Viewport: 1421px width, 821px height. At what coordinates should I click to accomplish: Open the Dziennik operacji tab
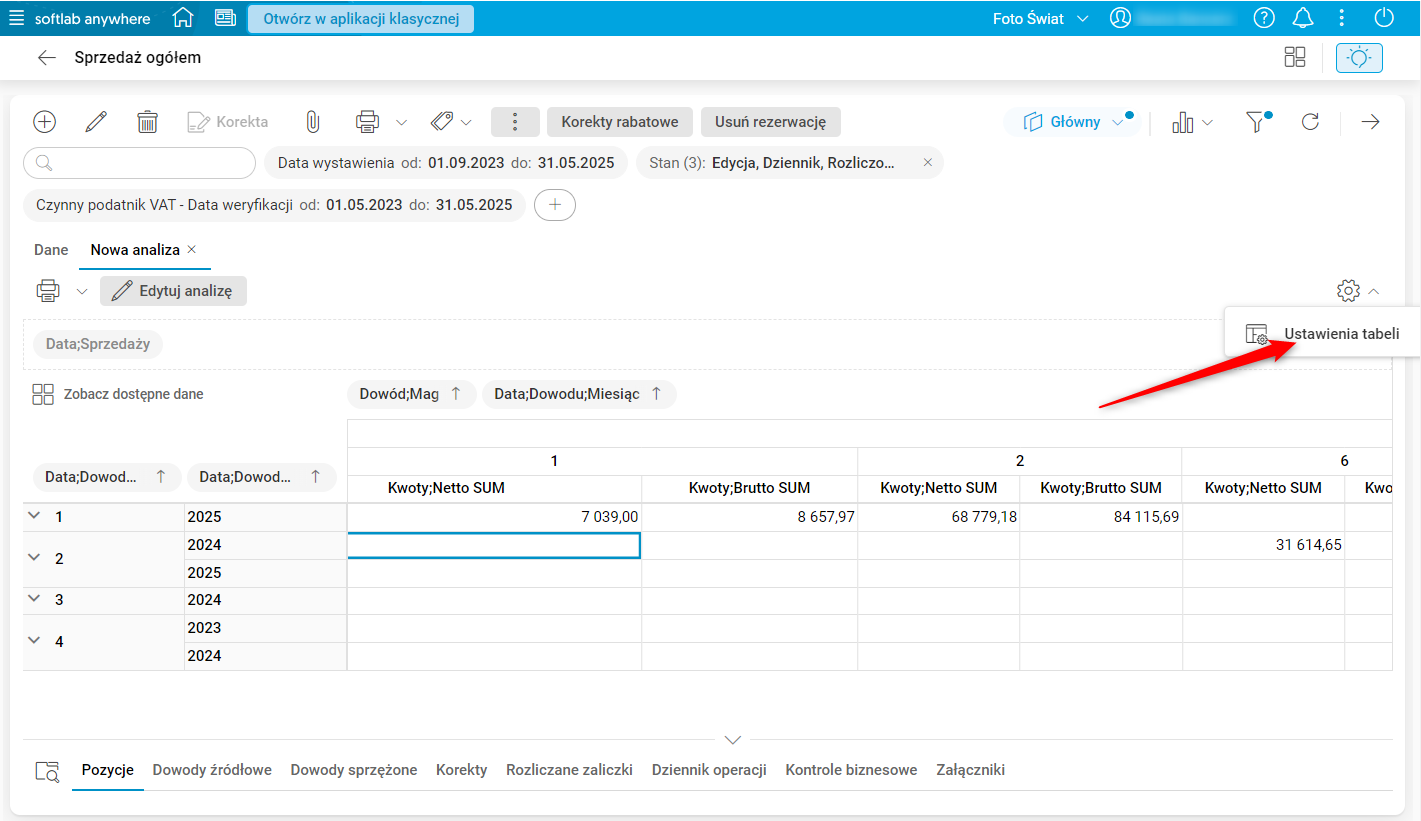[x=709, y=770]
